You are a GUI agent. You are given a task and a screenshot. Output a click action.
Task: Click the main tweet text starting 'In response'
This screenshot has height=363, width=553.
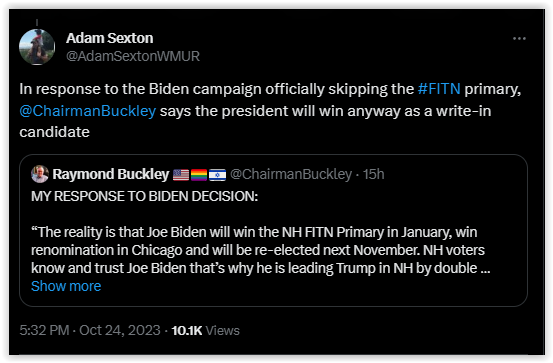[x=270, y=110]
